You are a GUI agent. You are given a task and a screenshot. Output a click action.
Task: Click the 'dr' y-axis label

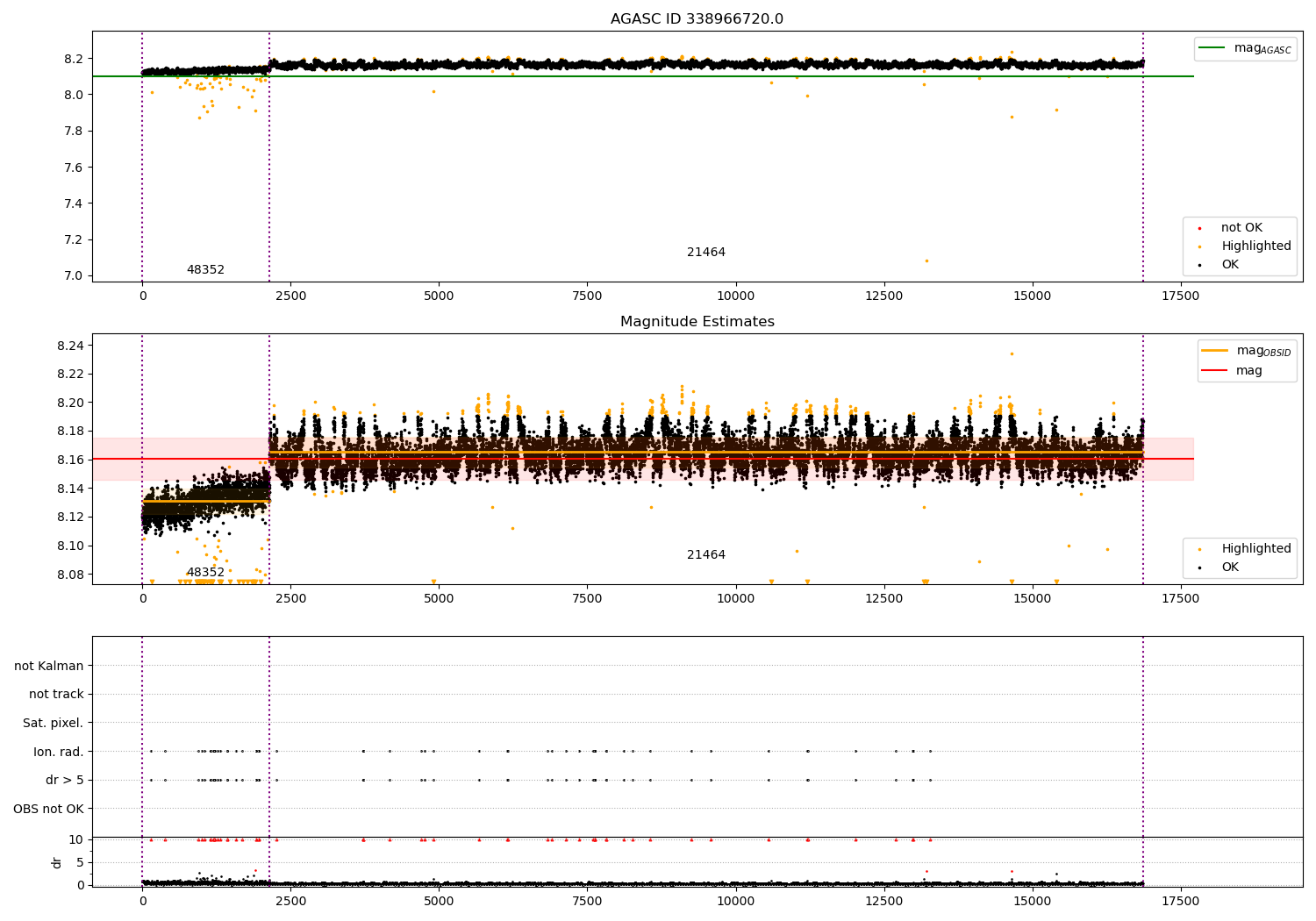(x=56, y=863)
